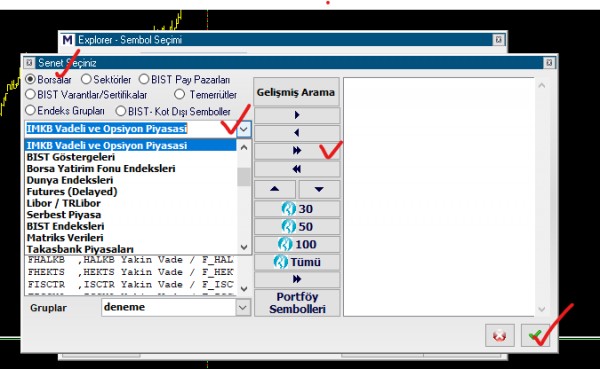Screen dimensions: 600x369
Task: Select the FHEKTS Yakin Vade row
Action: coord(131,272)
